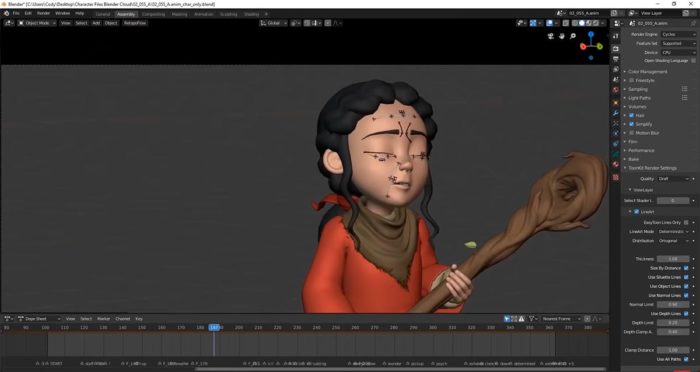Disable the Hair checkbox
Image resolution: width=700 pixels, height=372 pixels.
tap(632, 115)
